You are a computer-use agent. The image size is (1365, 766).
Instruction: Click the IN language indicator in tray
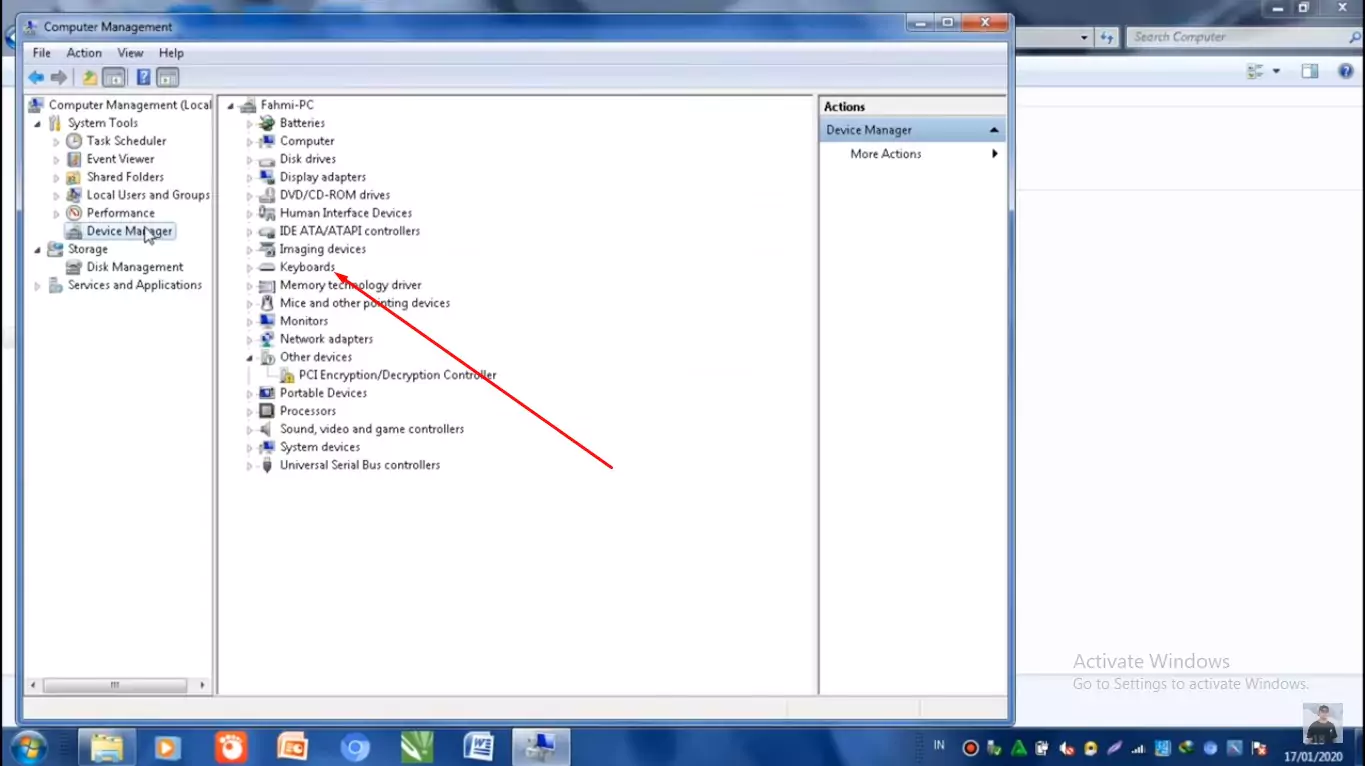[x=939, y=745]
